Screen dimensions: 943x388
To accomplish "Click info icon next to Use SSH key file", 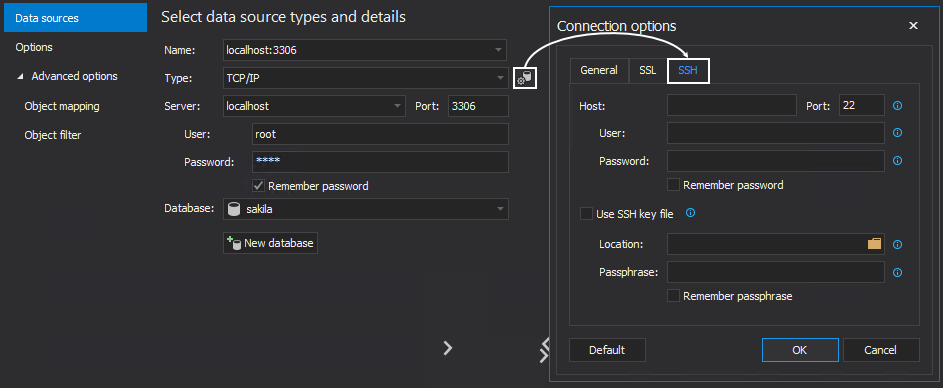I will tap(690, 213).
